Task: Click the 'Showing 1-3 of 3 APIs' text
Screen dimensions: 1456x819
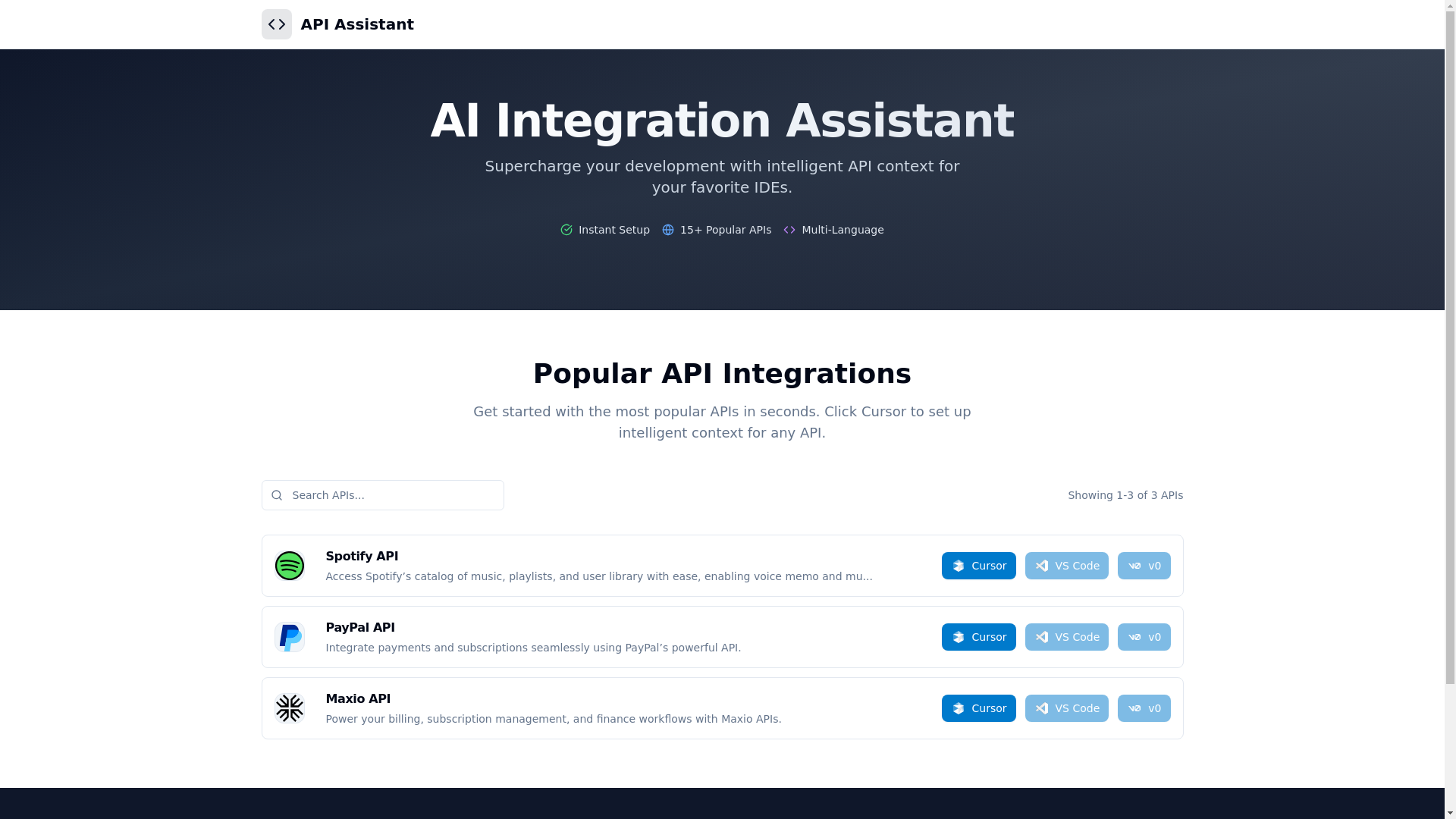Action: pyautogui.click(x=1125, y=495)
